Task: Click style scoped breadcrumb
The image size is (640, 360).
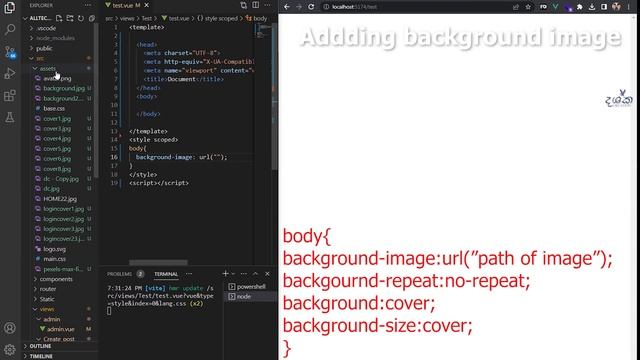Action: point(220,18)
